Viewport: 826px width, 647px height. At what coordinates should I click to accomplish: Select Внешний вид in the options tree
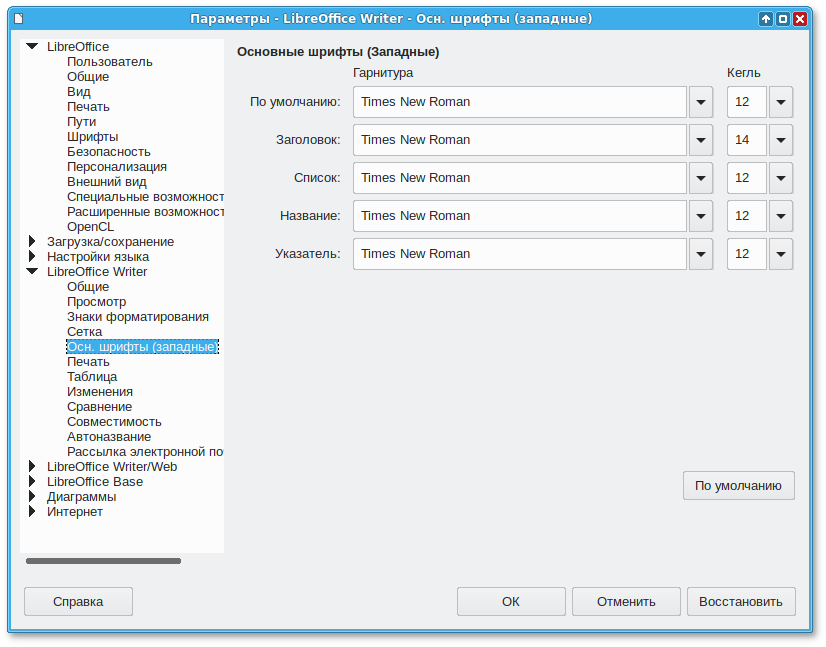pyautogui.click(x=106, y=182)
